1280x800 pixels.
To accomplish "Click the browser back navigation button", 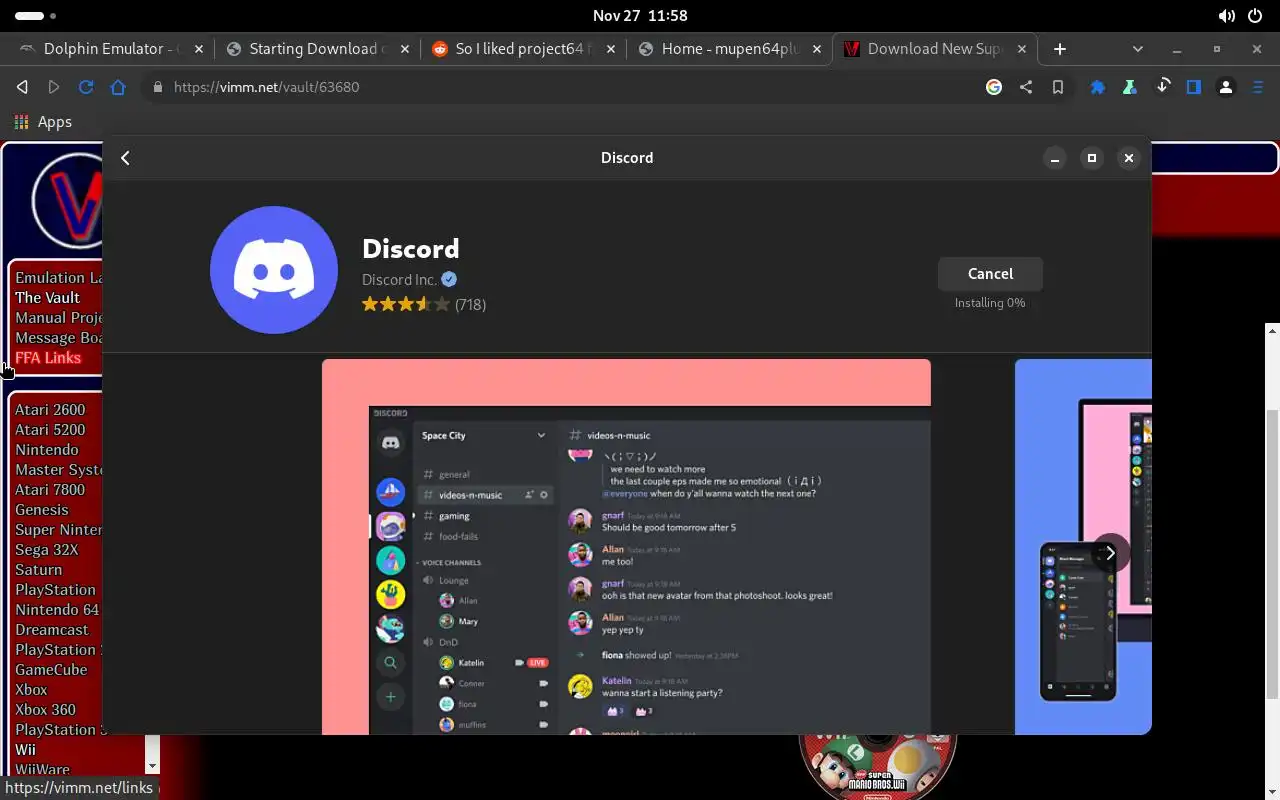I will pos(22,87).
